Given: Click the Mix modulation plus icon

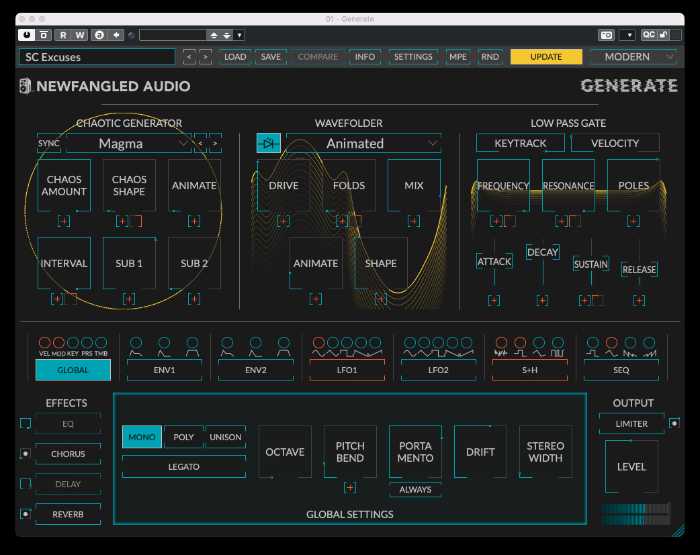Looking at the screenshot, I should pyautogui.click(x=414, y=221).
